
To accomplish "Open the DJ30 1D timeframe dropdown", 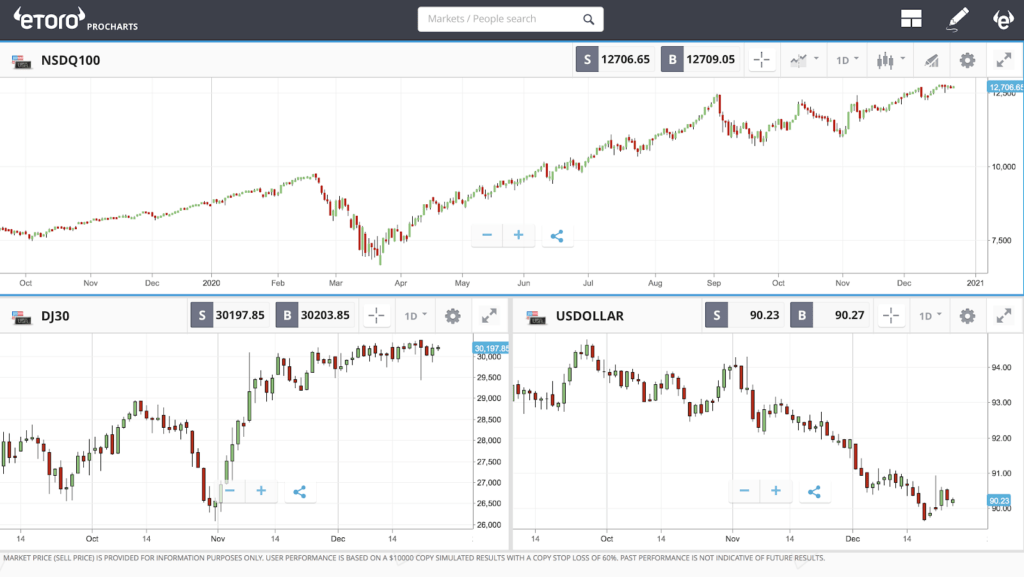I will [415, 316].
